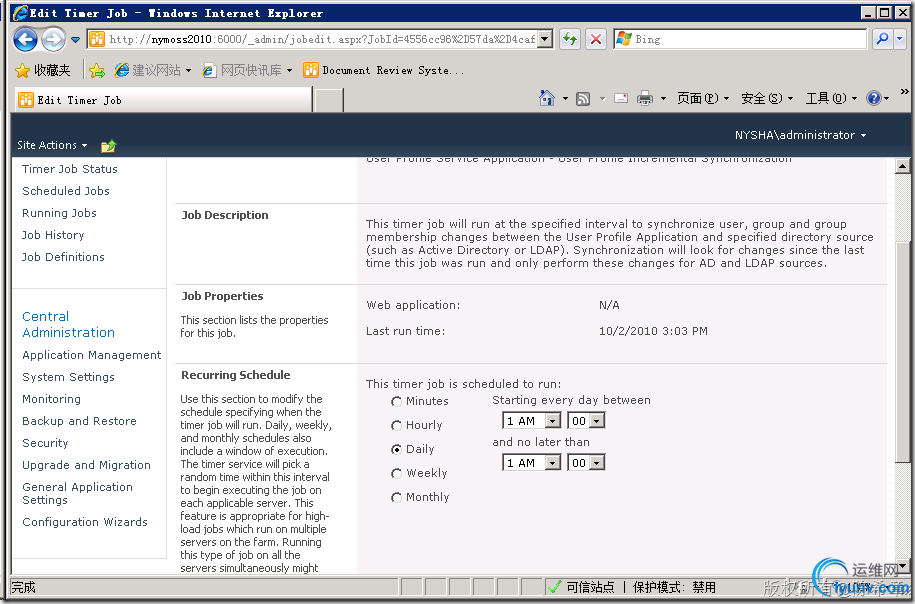Open the 工具(O) Tools menu
Viewport: 915px width, 604px height.
[x=831, y=98]
